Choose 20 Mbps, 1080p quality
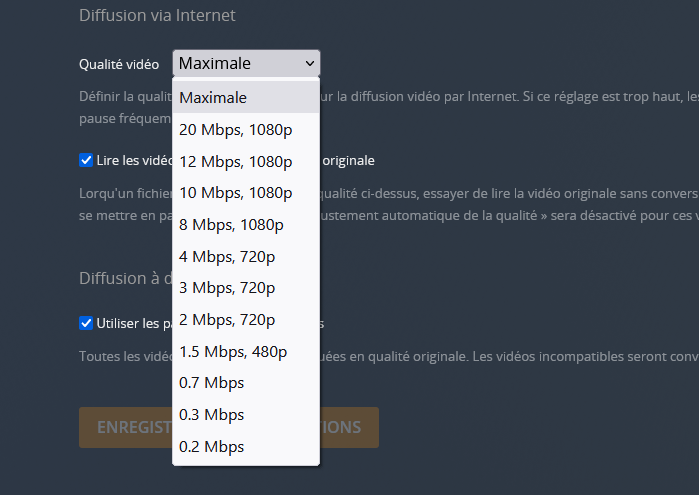This screenshot has height=495, width=699. point(246,130)
